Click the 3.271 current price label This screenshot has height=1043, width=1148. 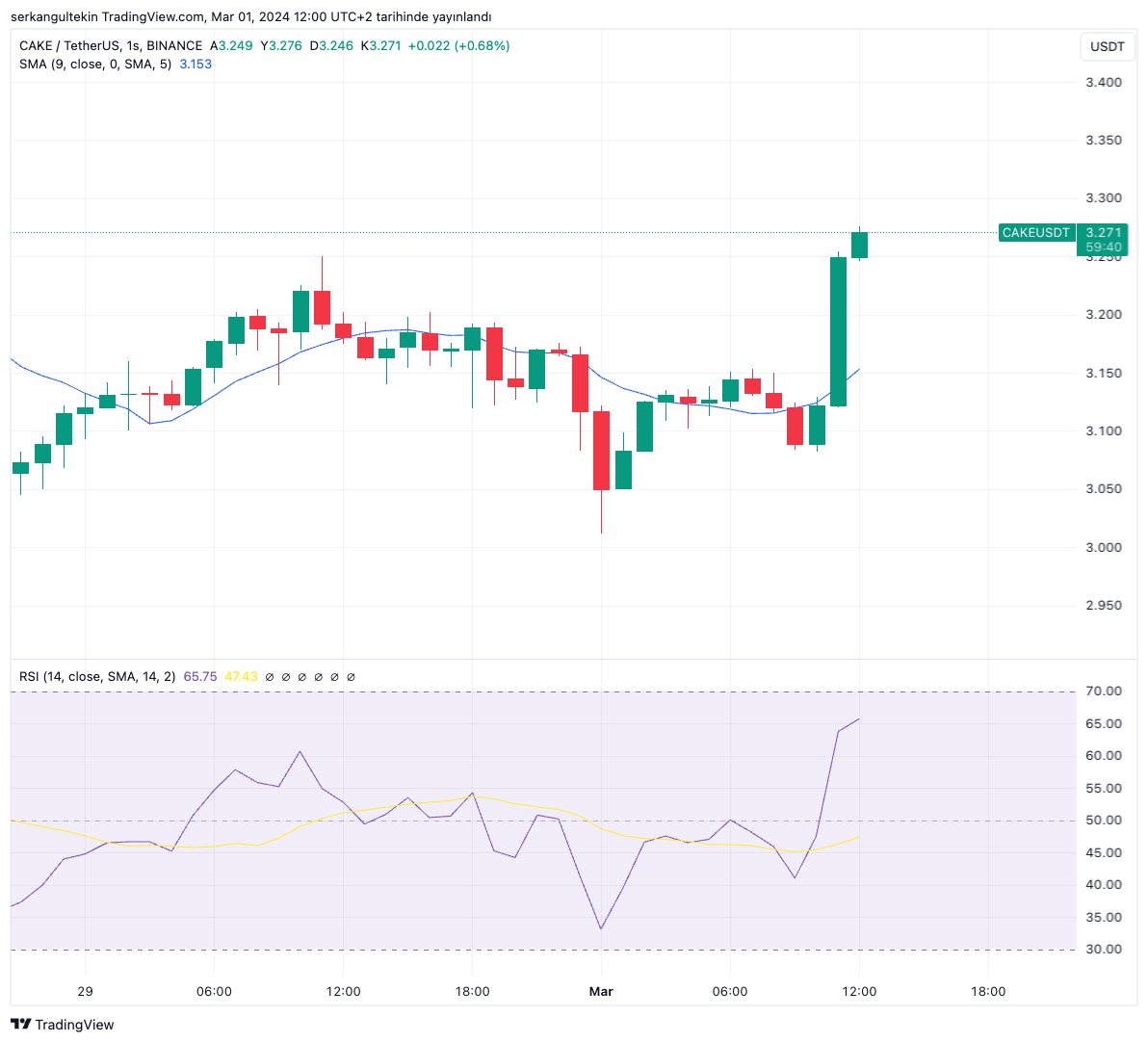(1103, 233)
